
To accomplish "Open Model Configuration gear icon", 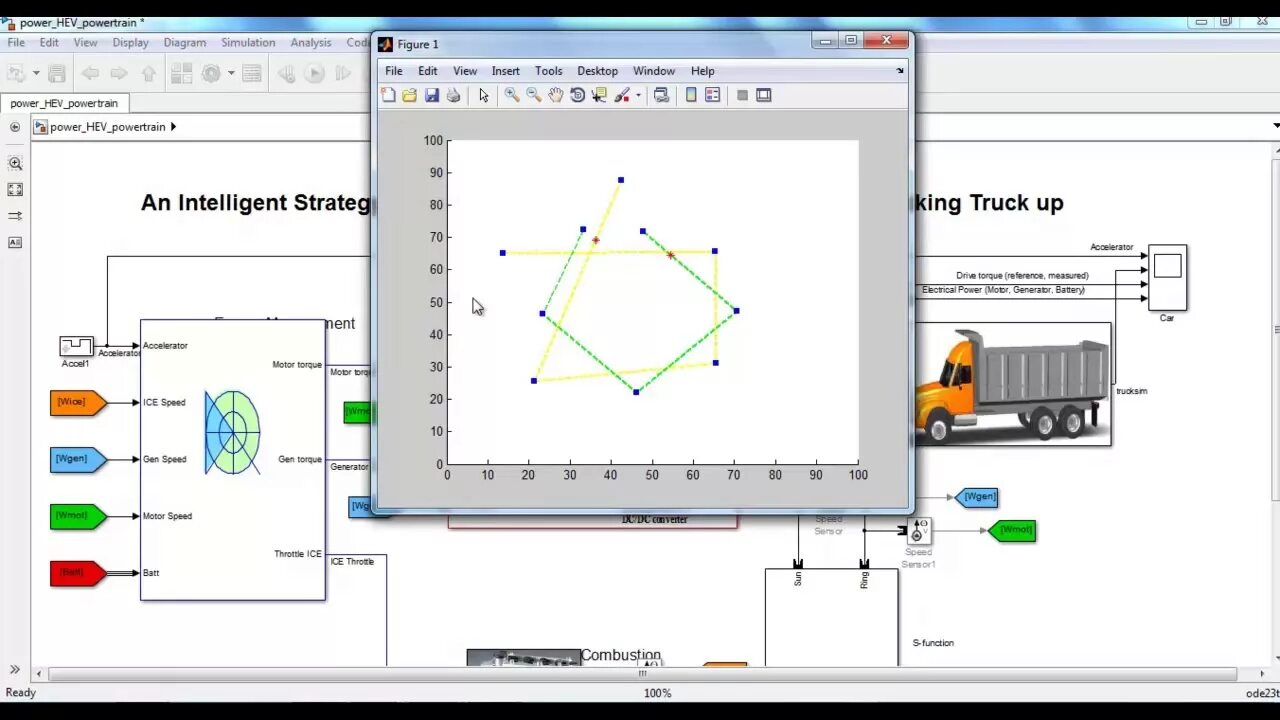I will click(211, 73).
